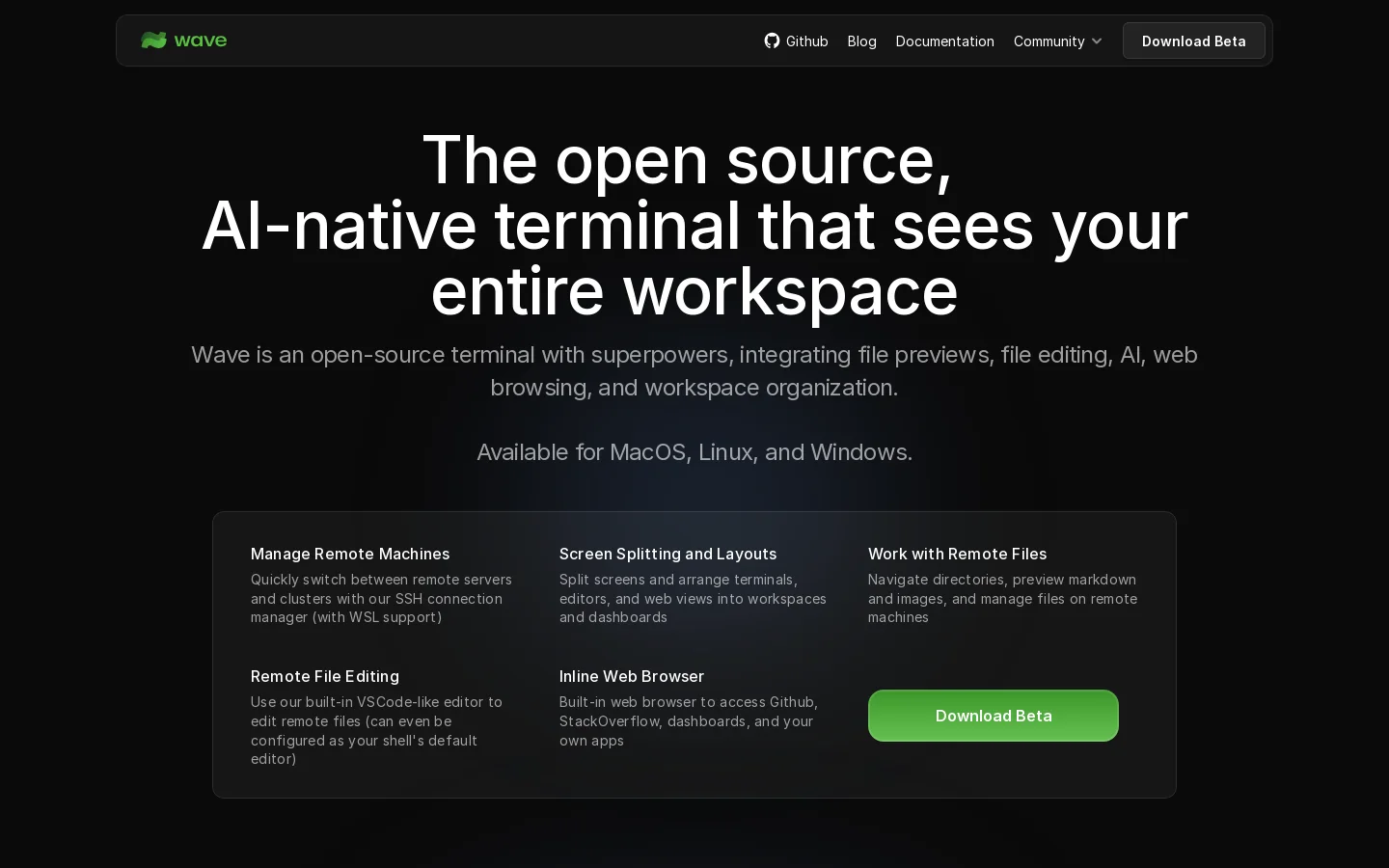
Task: Open the Github link in navbar
Action: 797,41
